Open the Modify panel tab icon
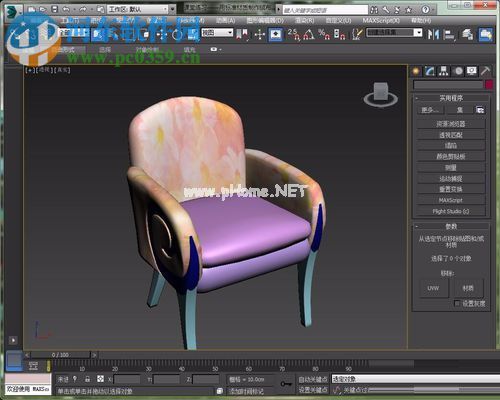 point(430,71)
